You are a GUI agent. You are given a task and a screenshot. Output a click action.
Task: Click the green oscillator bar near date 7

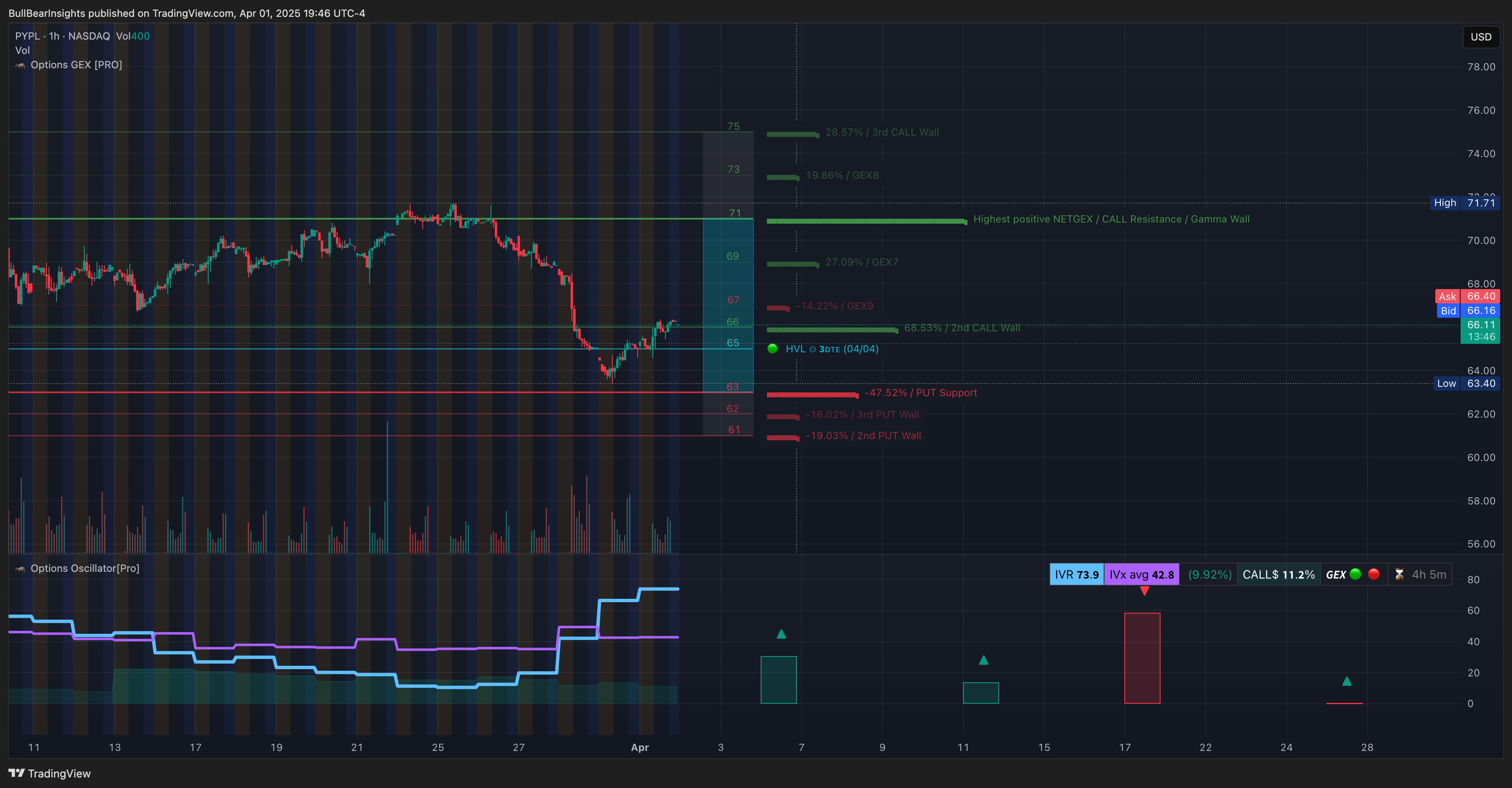click(x=778, y=679)
